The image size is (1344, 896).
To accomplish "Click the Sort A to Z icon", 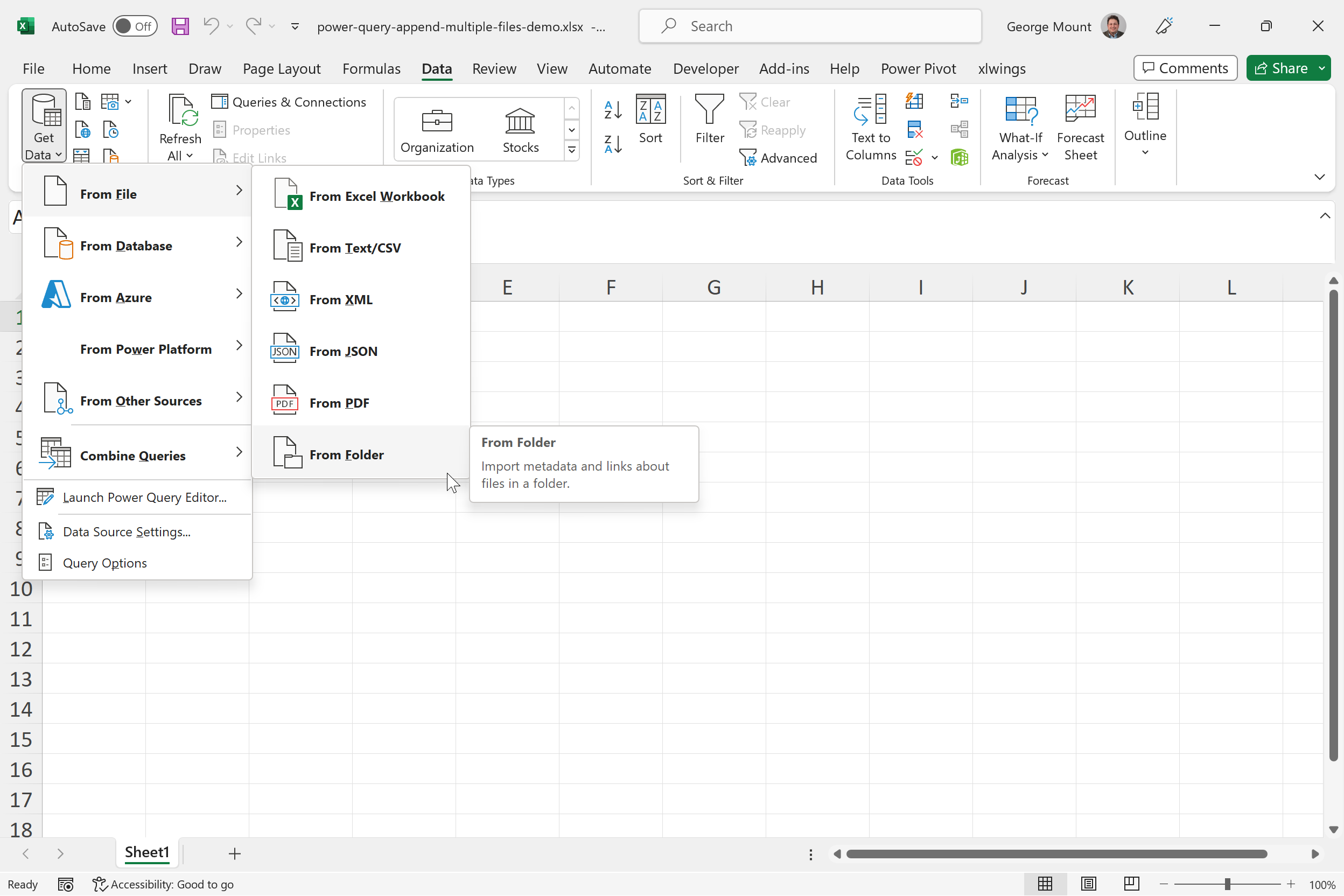I will click(x=613, y=110).
